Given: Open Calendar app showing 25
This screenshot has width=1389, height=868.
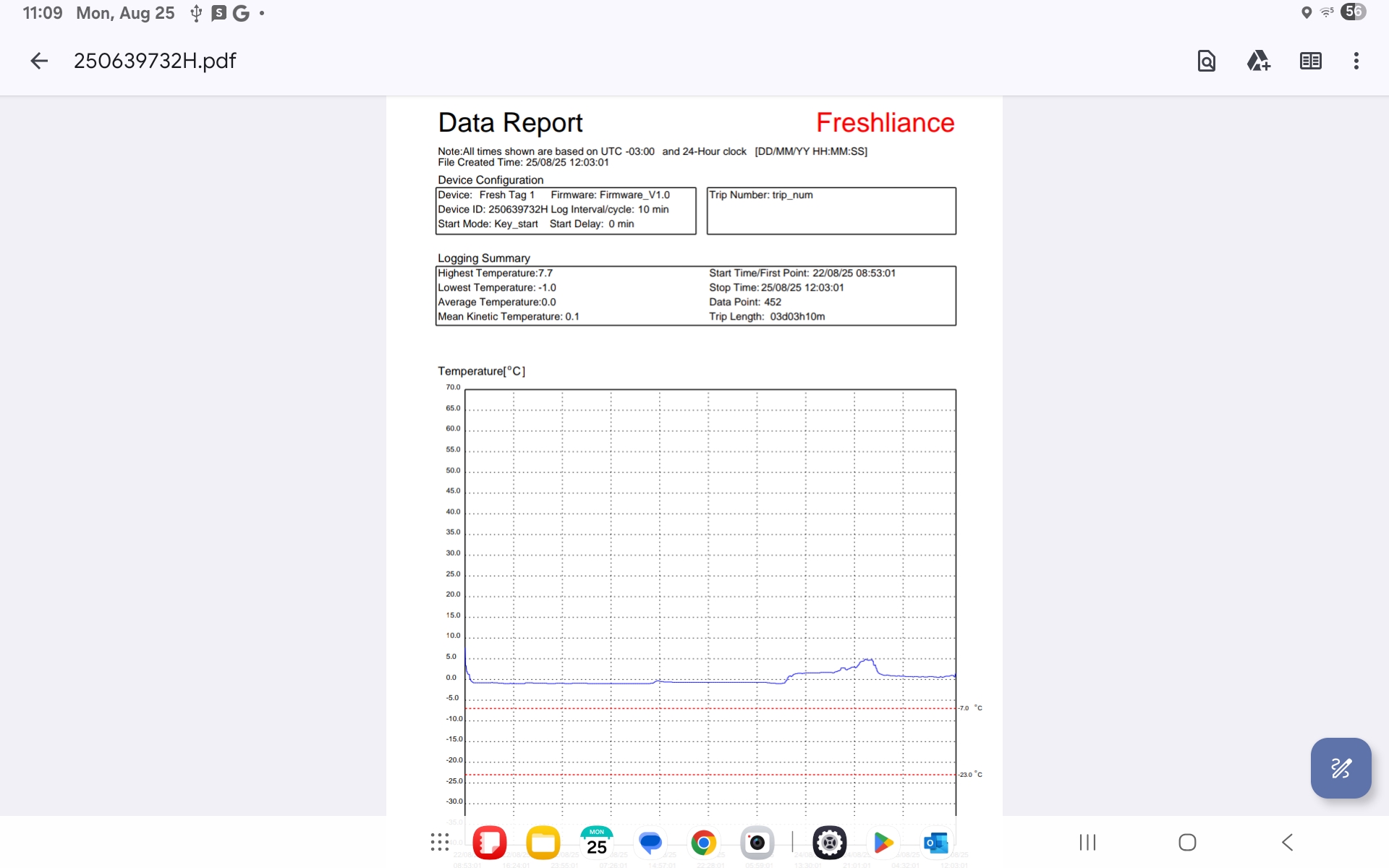Looking at the screenshot, I should click(x=596, y=843).
